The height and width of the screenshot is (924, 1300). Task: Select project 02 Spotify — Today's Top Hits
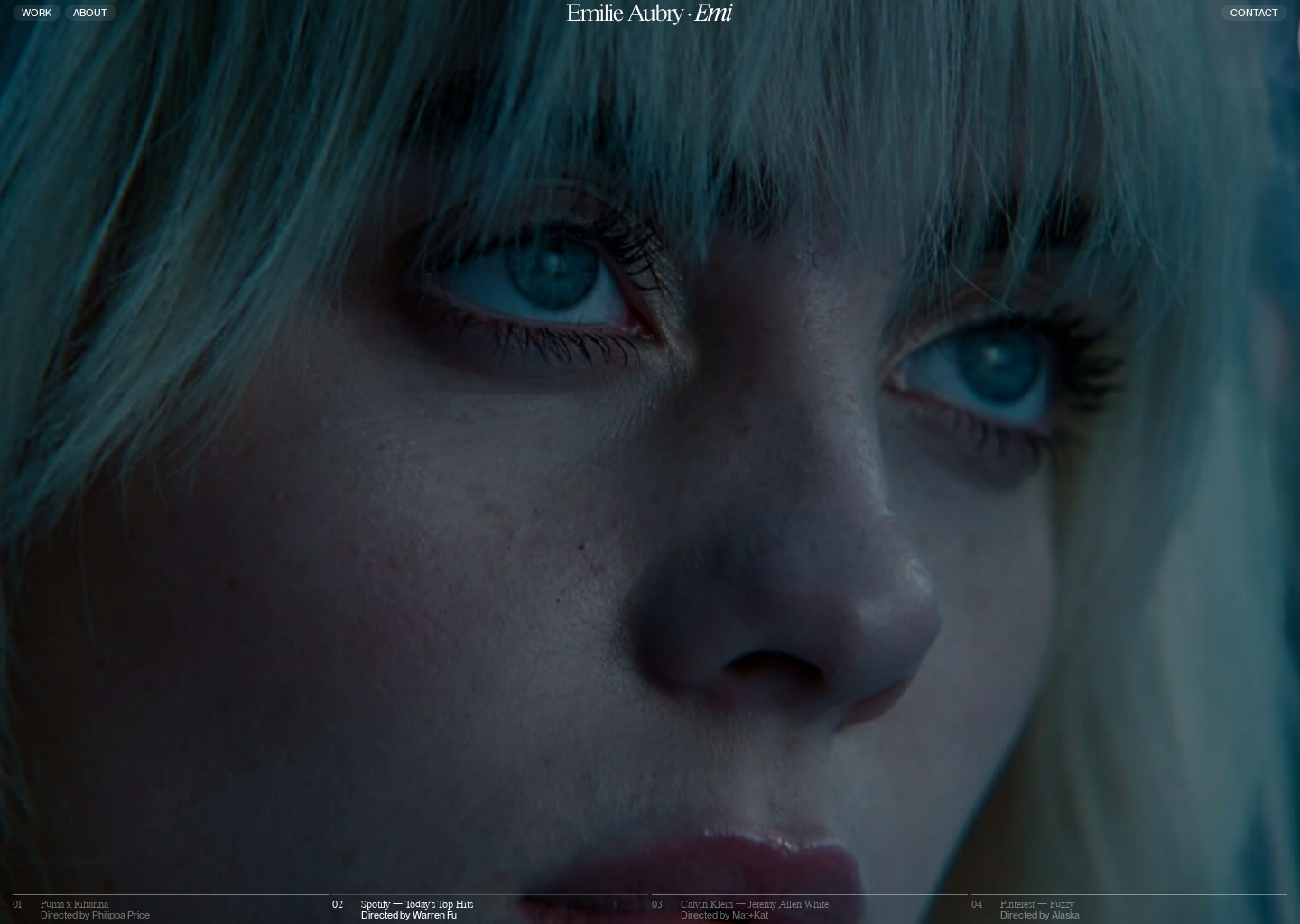click(x=490, y=909)
